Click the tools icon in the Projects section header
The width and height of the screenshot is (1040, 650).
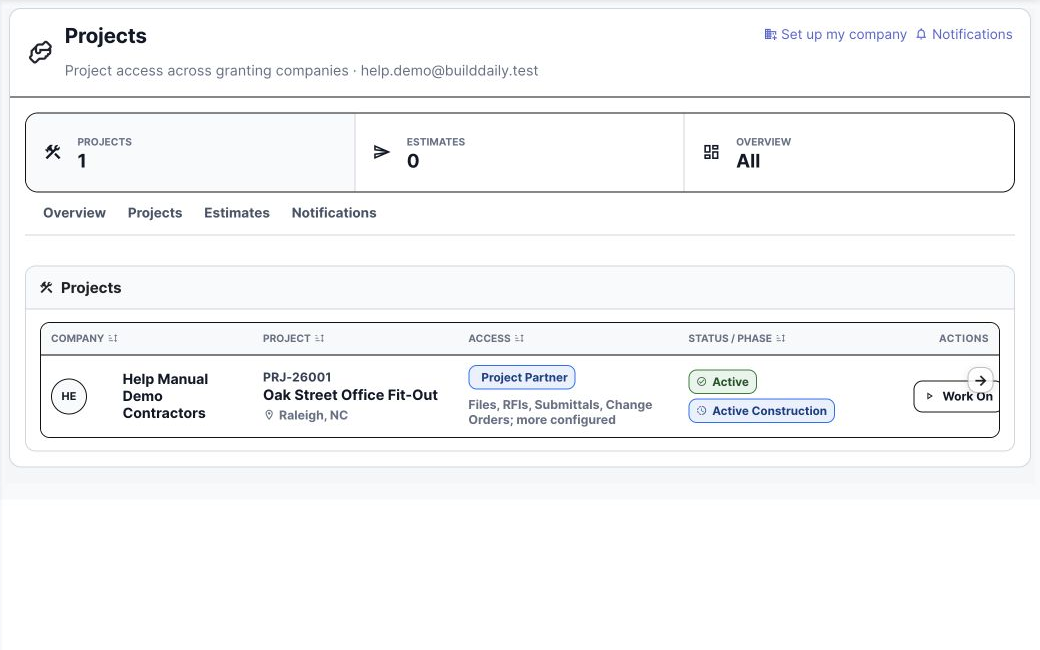46,287
